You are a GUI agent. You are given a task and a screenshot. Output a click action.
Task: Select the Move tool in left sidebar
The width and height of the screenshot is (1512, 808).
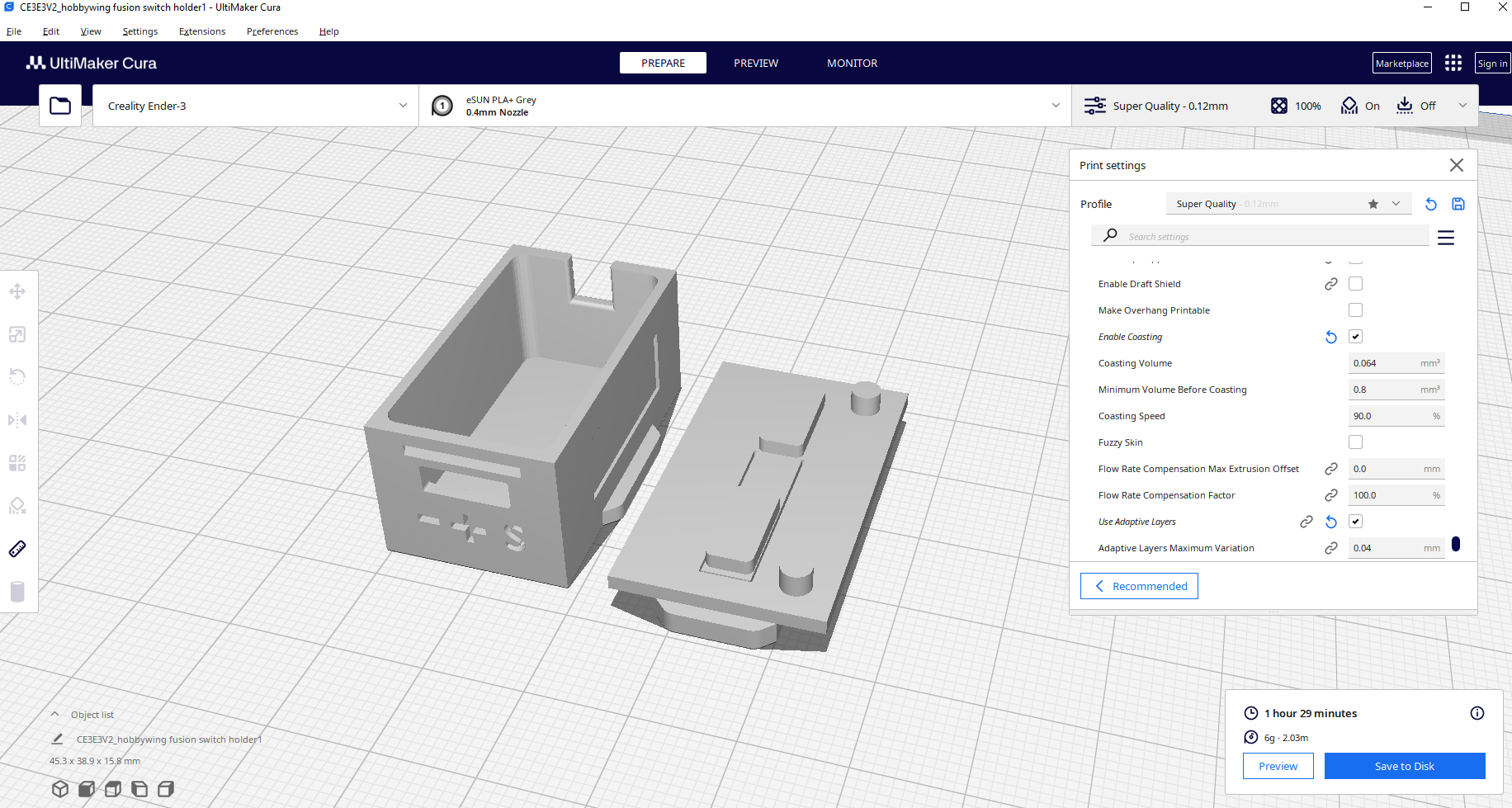coord(17,291)
